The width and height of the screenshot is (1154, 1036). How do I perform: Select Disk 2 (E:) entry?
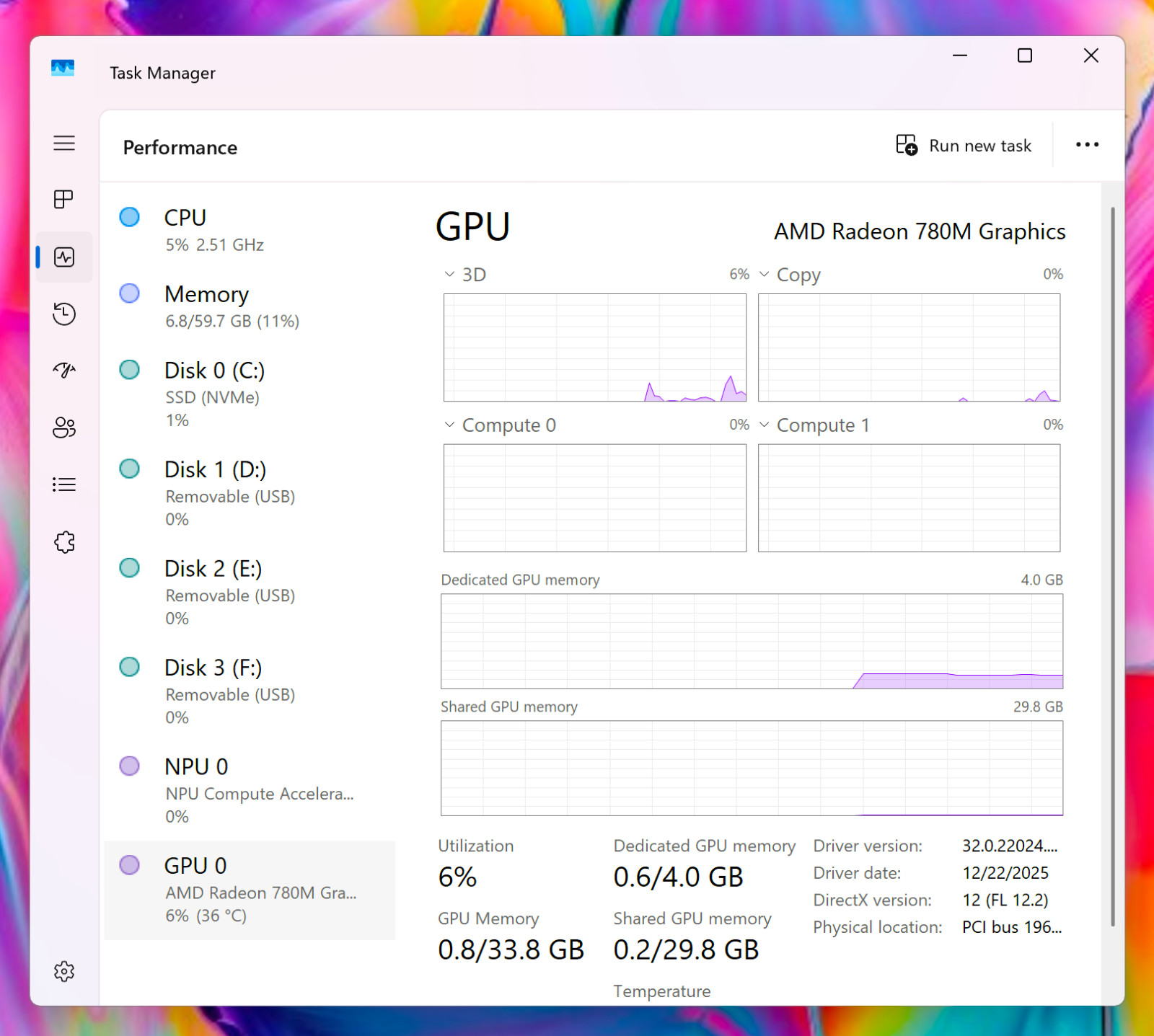pyautogui.click(x=250, y=593)
